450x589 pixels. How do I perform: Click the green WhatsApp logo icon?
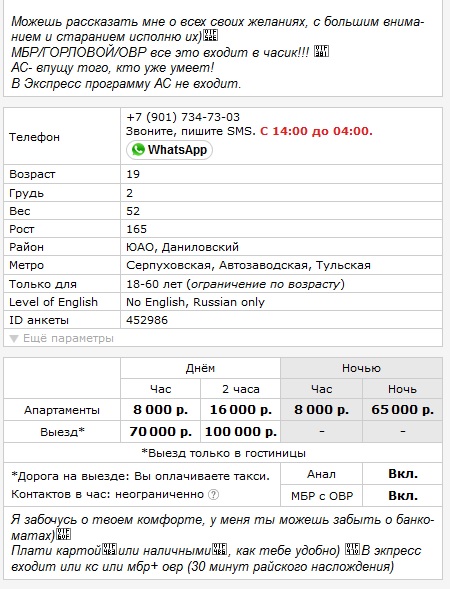(x=138, y=150)
